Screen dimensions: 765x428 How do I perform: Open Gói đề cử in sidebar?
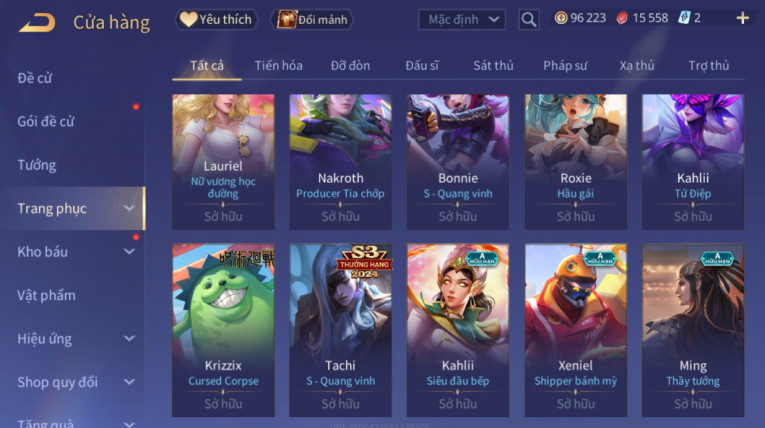[46, 122]
